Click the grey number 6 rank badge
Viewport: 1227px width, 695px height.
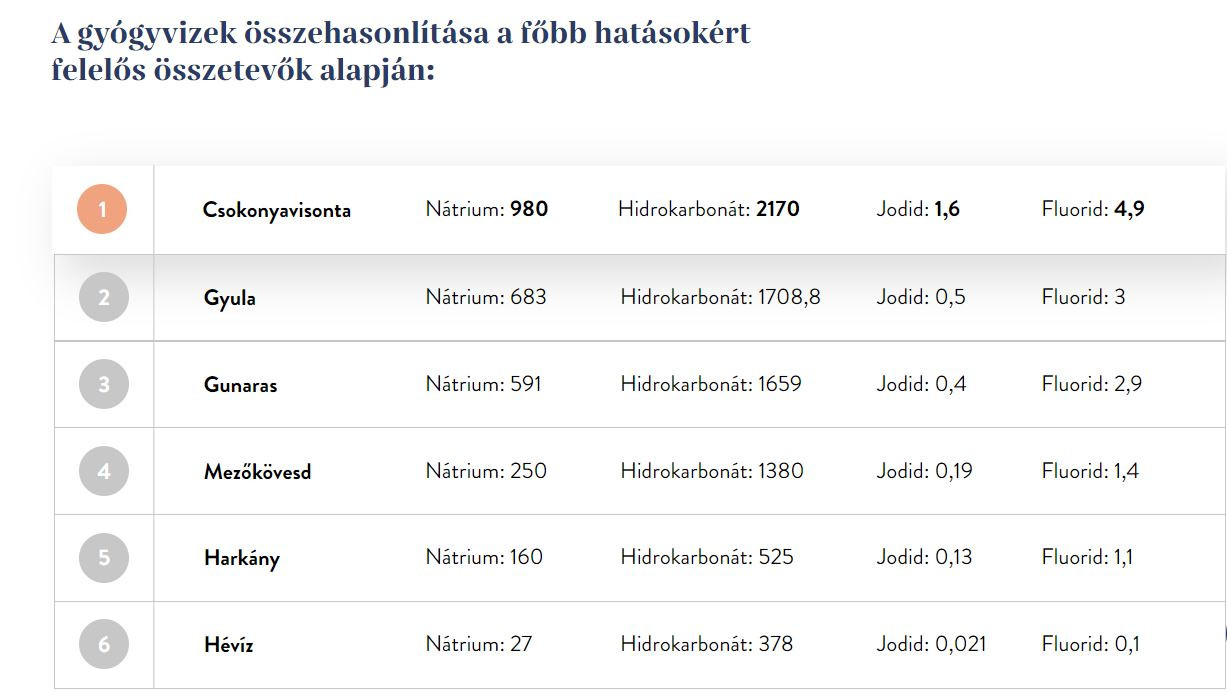click(104, 644)
